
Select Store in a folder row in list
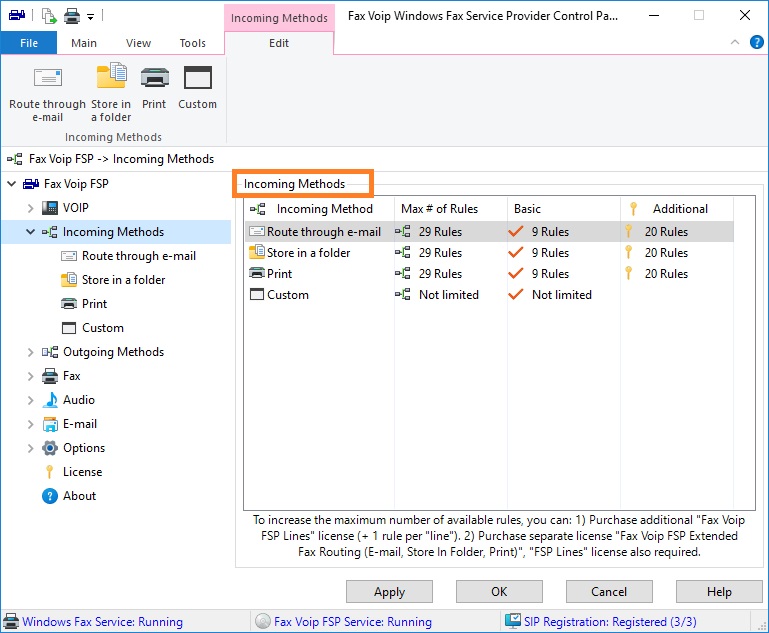489,253
